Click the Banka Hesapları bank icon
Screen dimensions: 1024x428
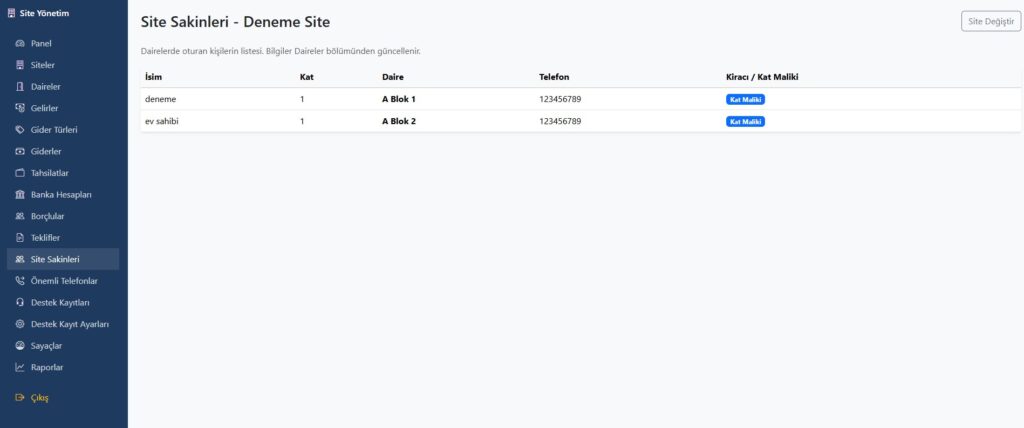(x=20, y=194)
